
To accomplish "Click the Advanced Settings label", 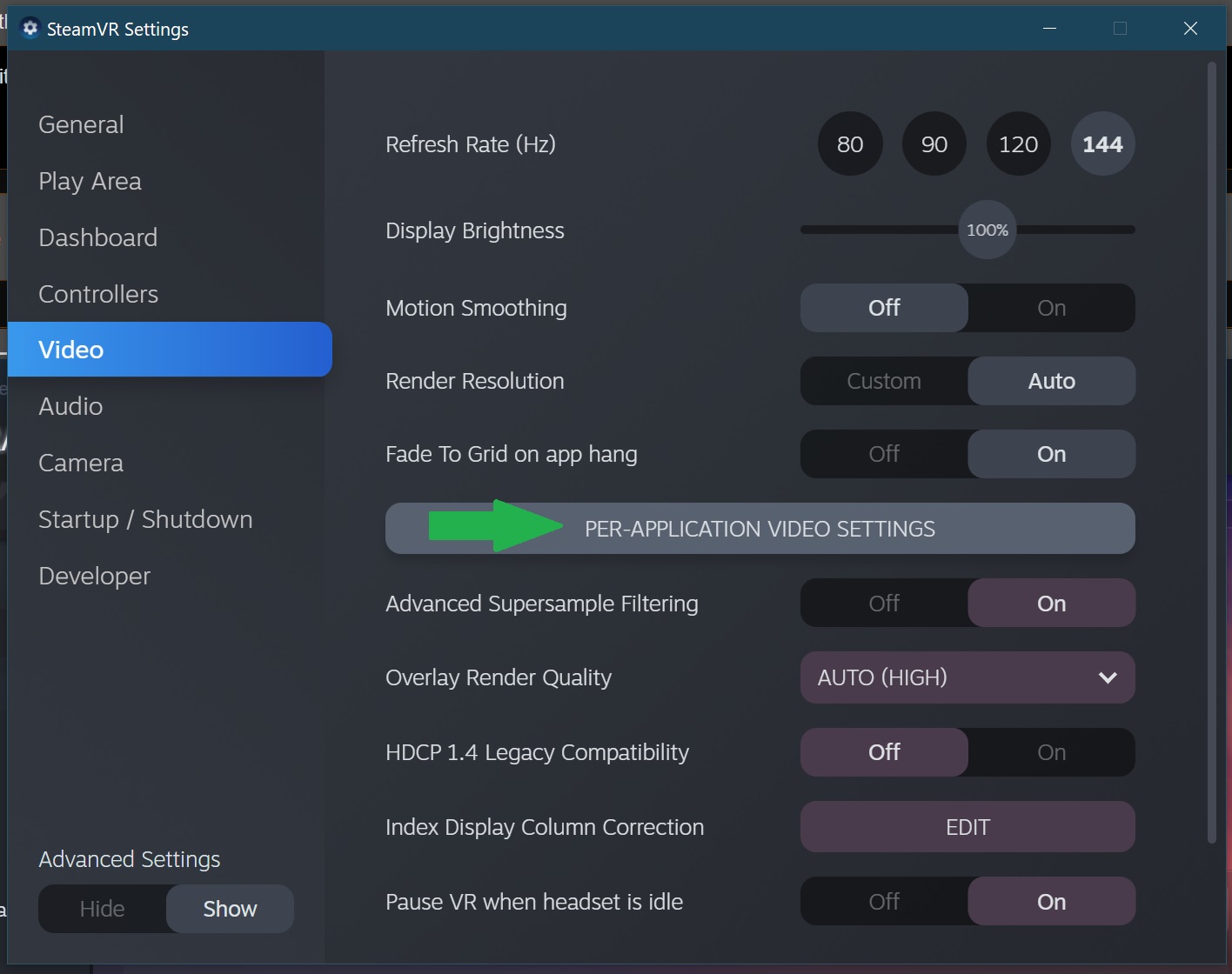I will (x=130, y=859).
